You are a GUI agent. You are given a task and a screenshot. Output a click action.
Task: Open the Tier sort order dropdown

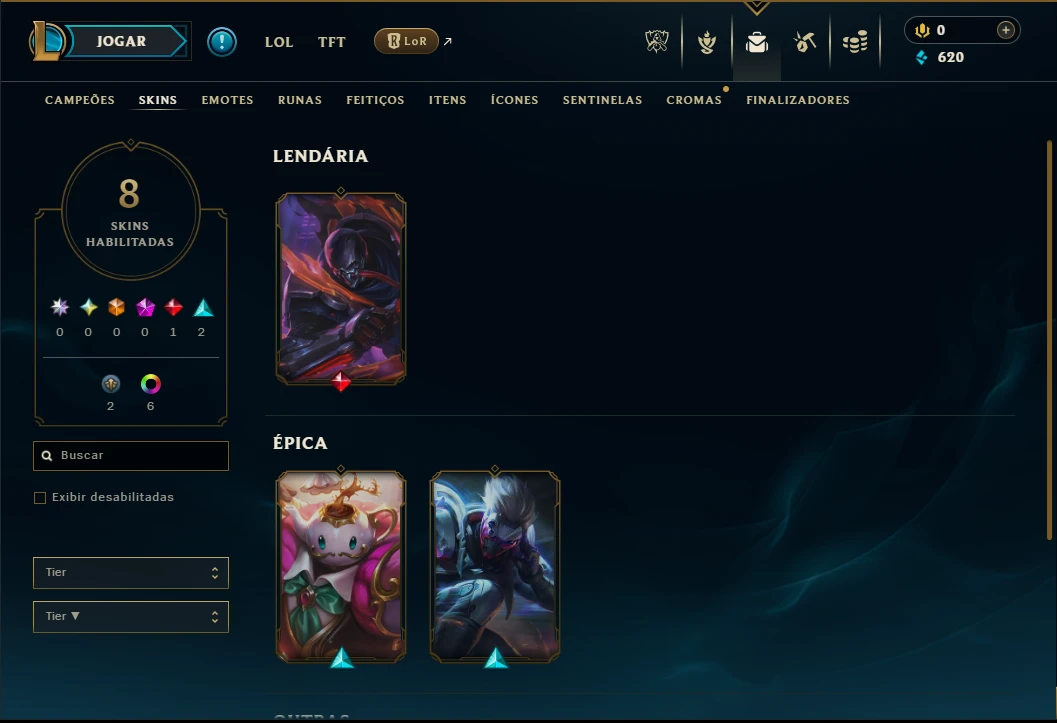(131, 617)
